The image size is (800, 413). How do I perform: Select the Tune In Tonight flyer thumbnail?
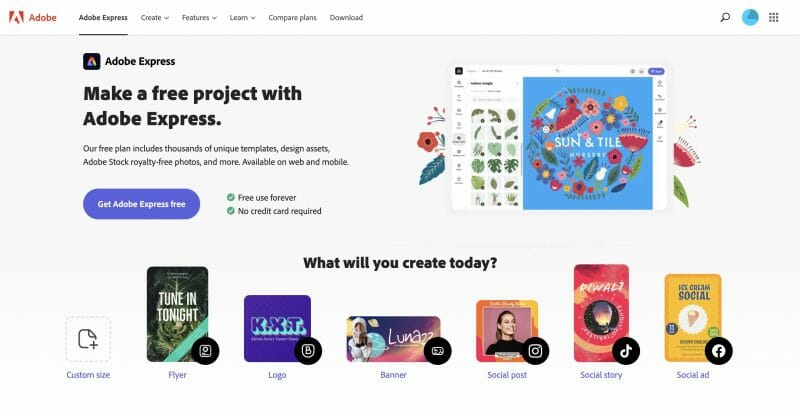pyautogui.click(x=177, y=314)
